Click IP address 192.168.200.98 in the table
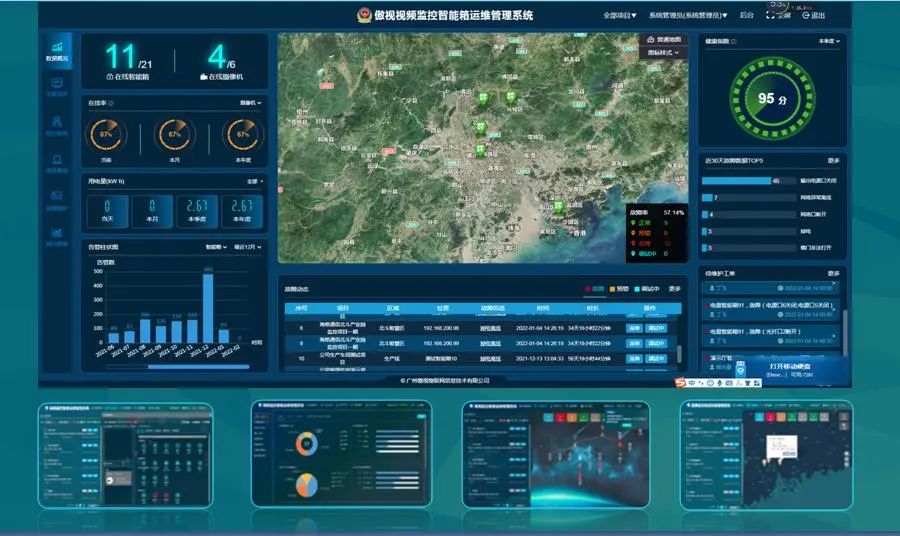900x536 pixels. pos(441,328)
